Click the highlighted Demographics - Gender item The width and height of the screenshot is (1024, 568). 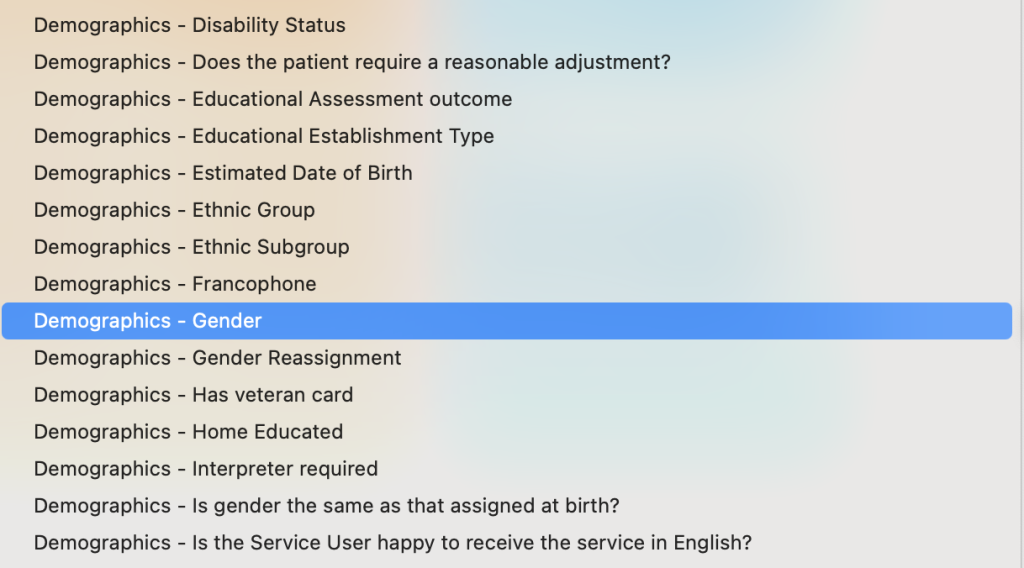[x=148, y=321]
